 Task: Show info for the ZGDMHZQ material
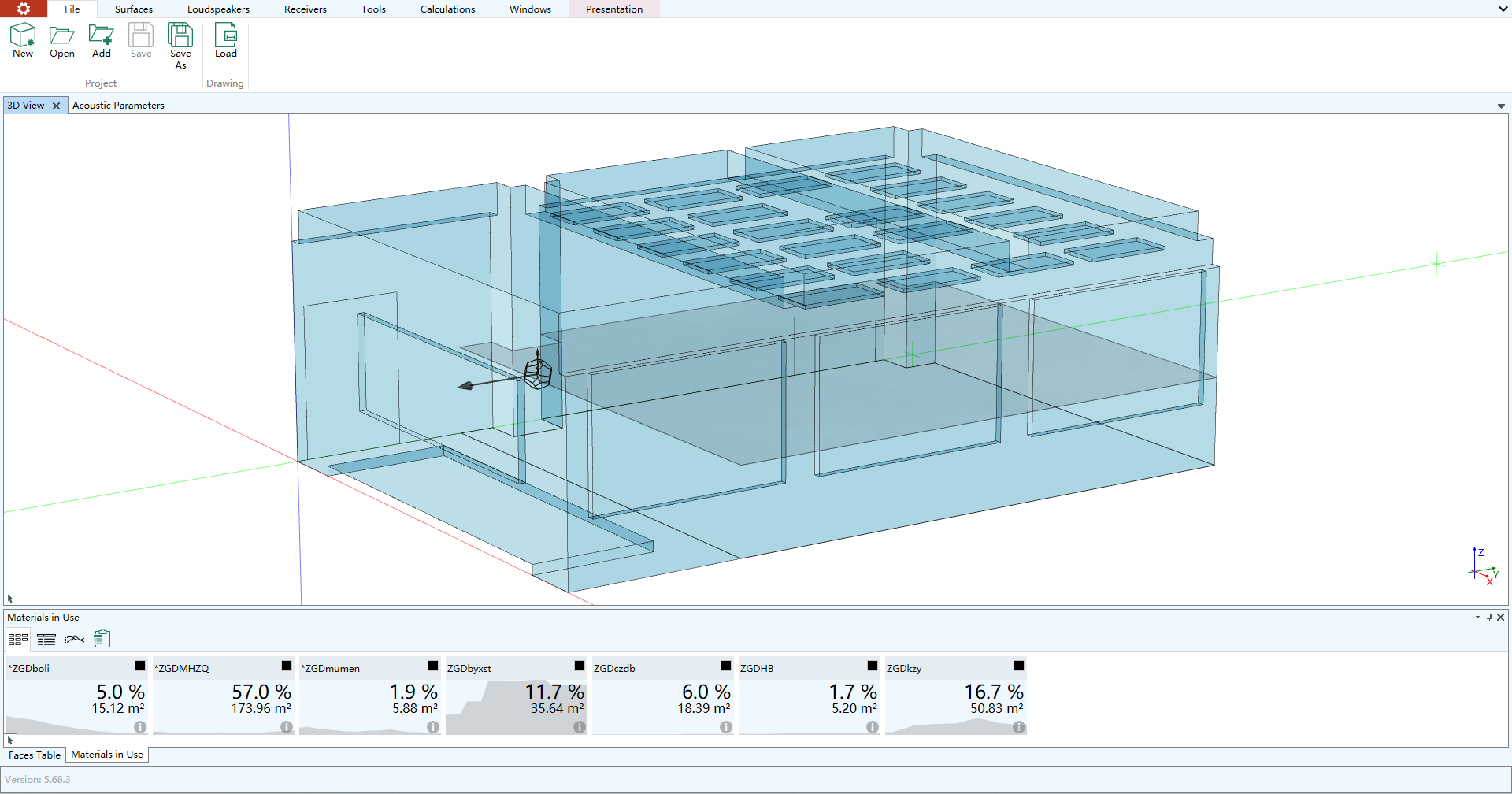(x=287, y=727)
